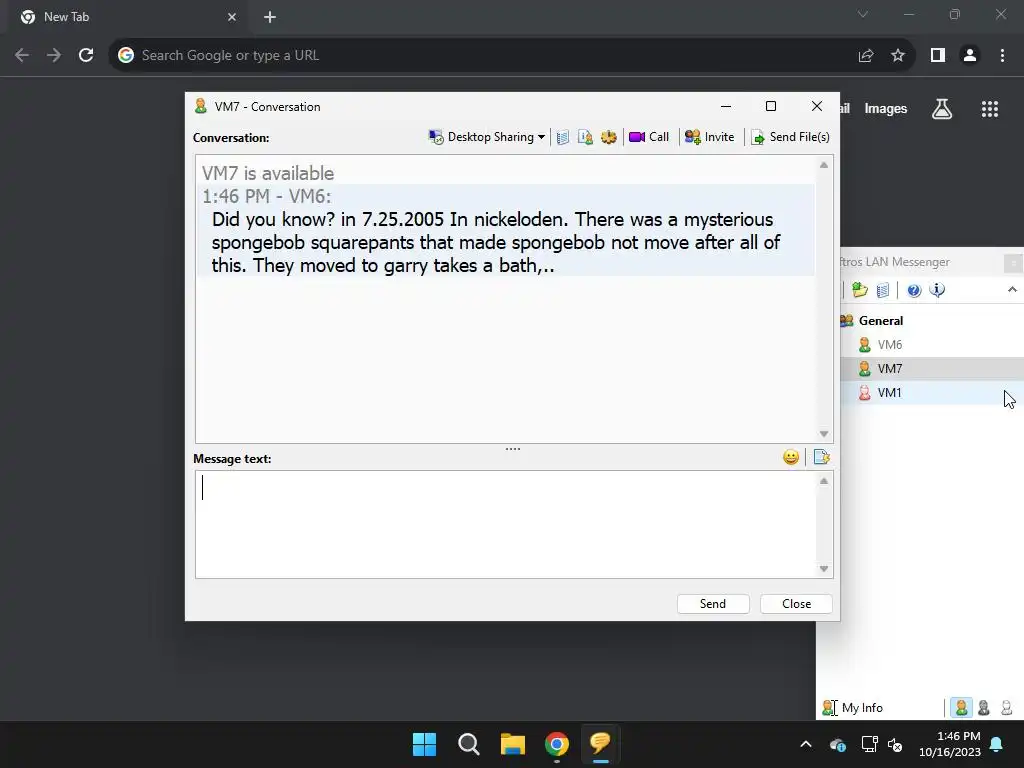This screenshot has height=768, width=1024.
Task: Click message text box scroll up arrow
Action: tap(824, 481)
